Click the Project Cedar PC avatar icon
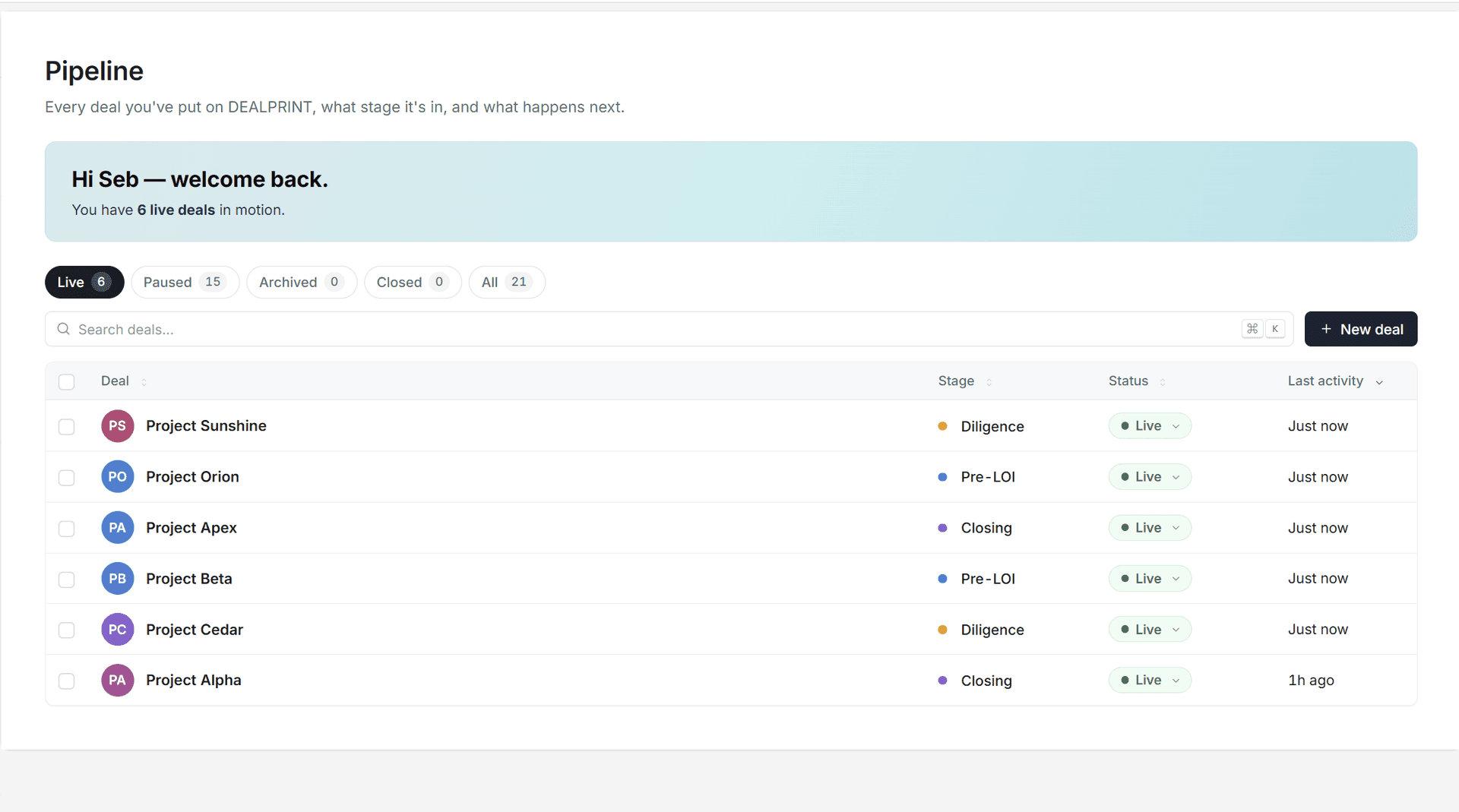The height and width of the screenshot is (812, 1459). [x=117, y=630]
